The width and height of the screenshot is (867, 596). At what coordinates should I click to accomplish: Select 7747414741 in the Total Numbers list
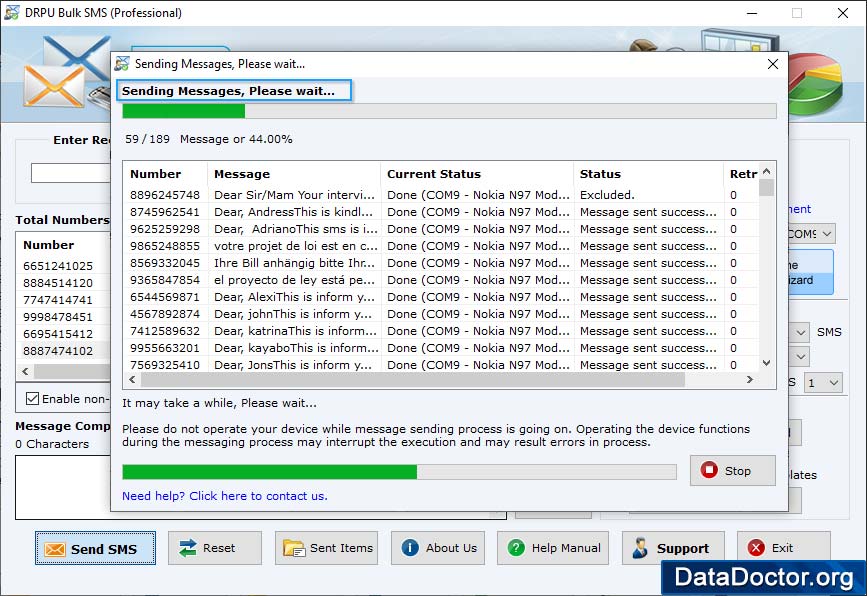pyautogui.click(x=58, y=300)
